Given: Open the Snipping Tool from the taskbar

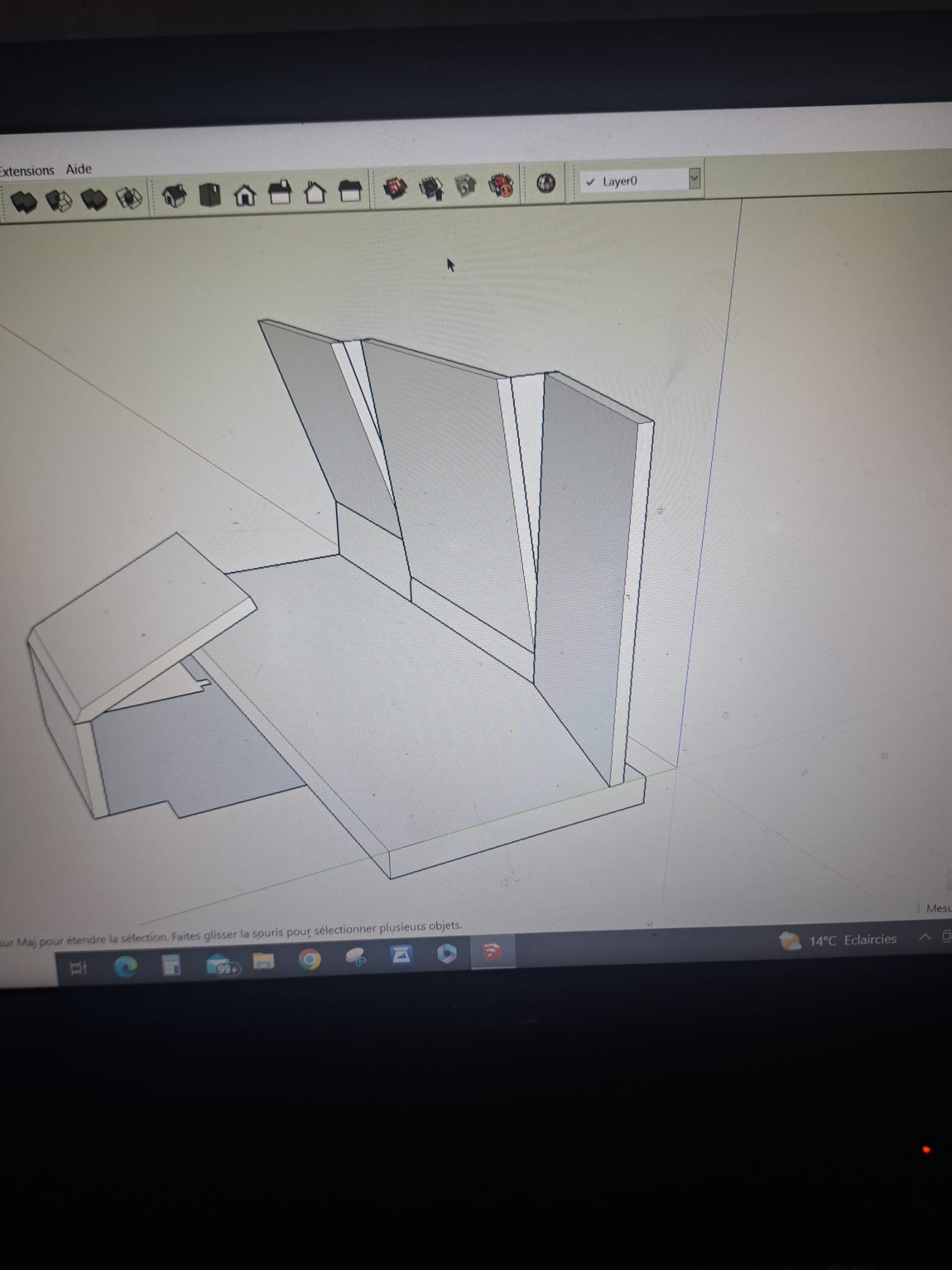Looking at the screenshot, I should pyautogui.click(x=356, y=958).
